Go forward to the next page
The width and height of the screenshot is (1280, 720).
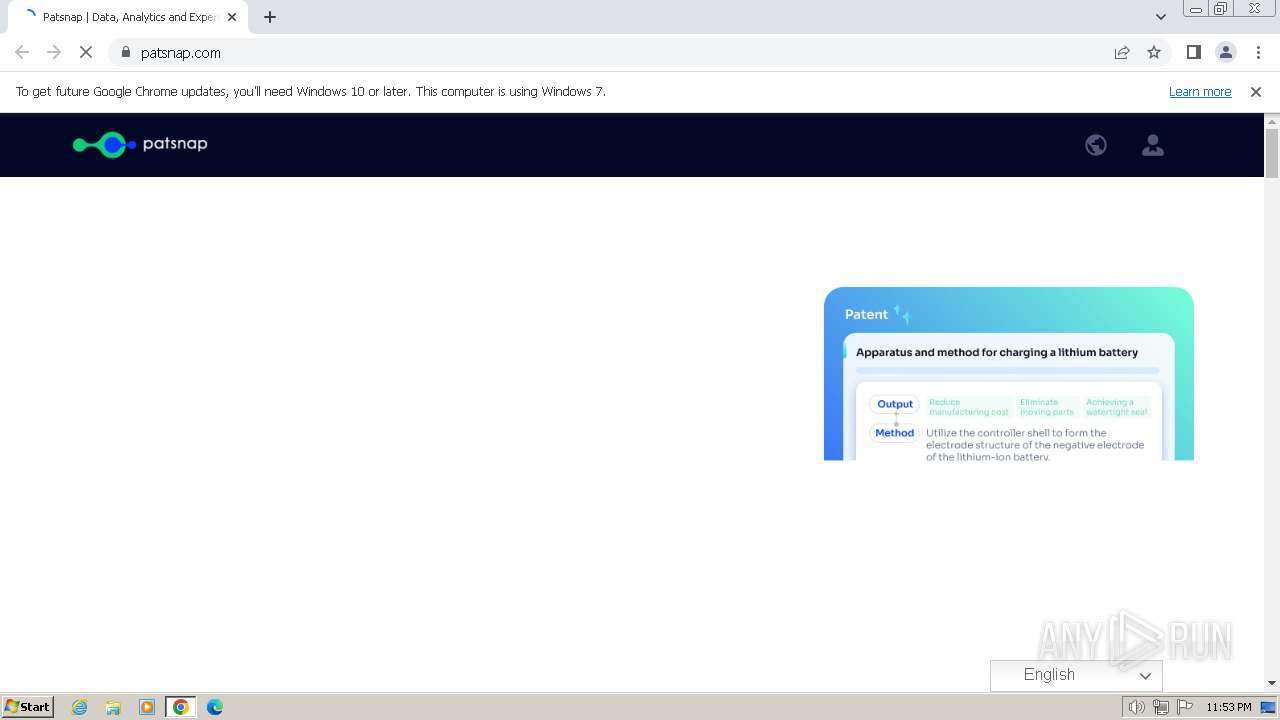(54, 52)
